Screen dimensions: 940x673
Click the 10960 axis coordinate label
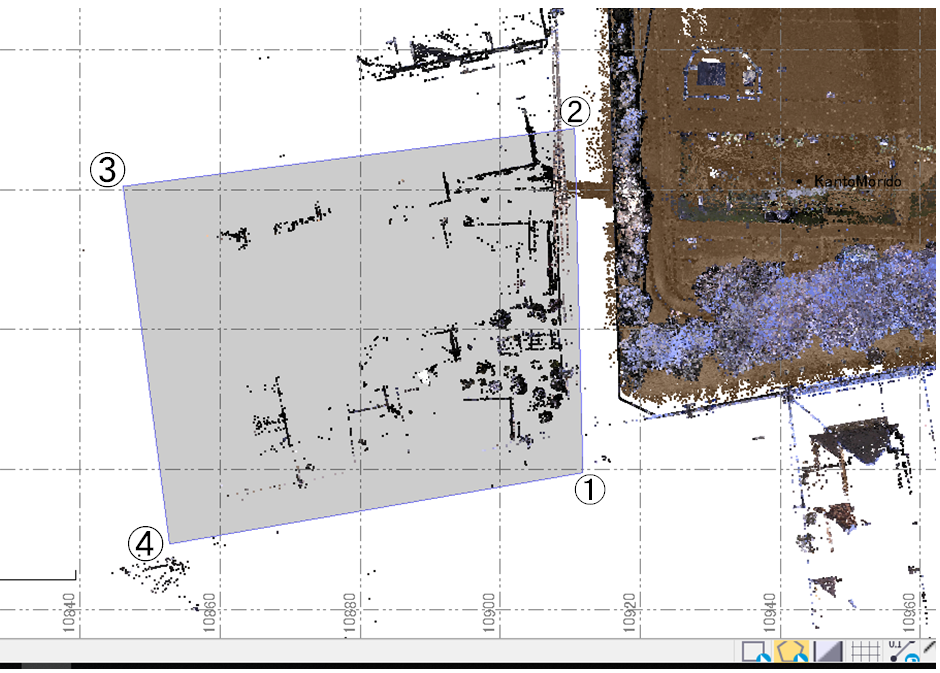tap(909, 612)
